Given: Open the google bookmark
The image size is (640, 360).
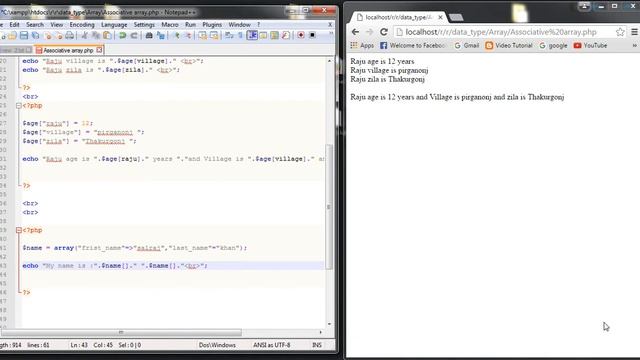Looking at the screenshot, I should coord(553,45).
